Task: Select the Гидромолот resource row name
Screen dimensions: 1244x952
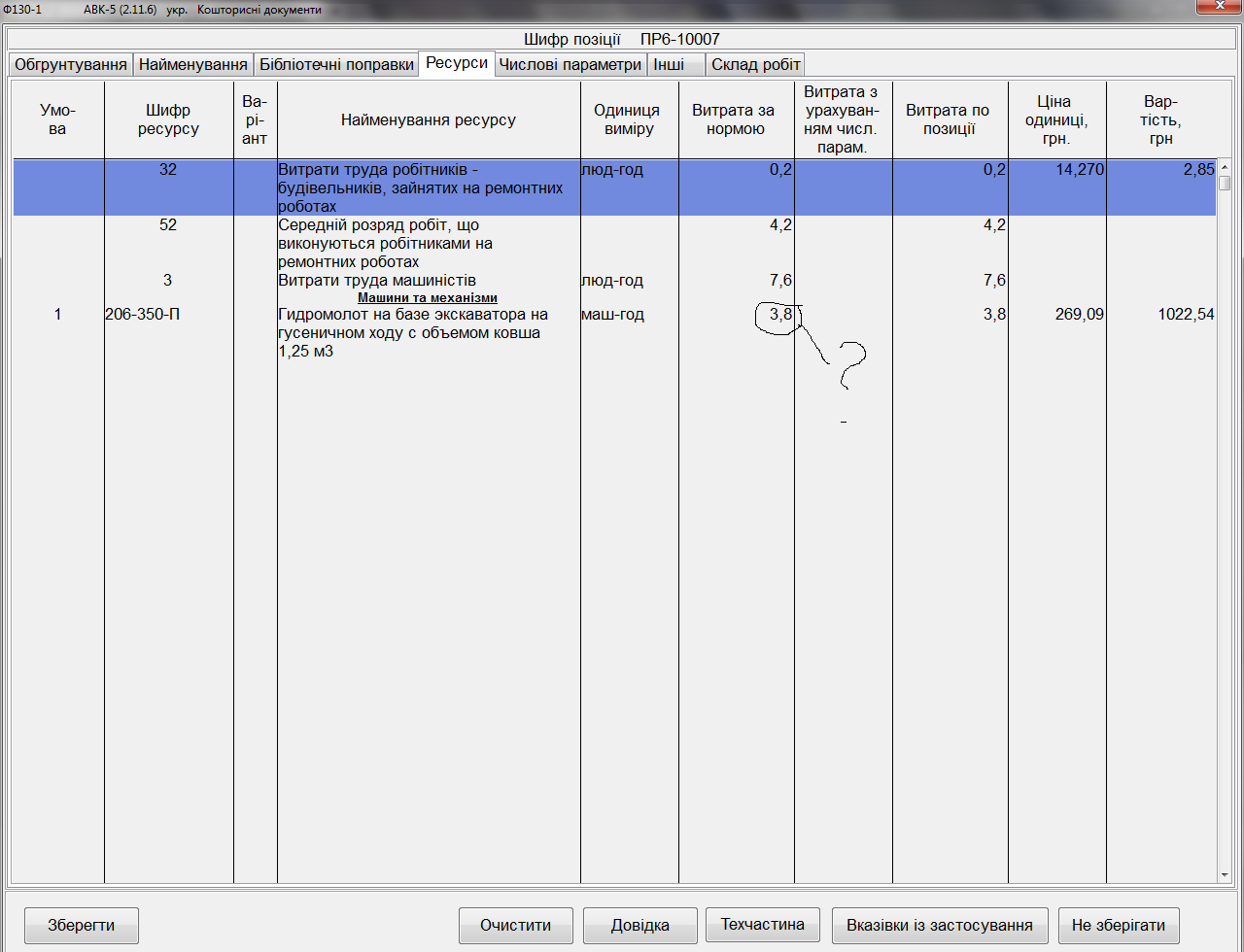Action: 412,332
